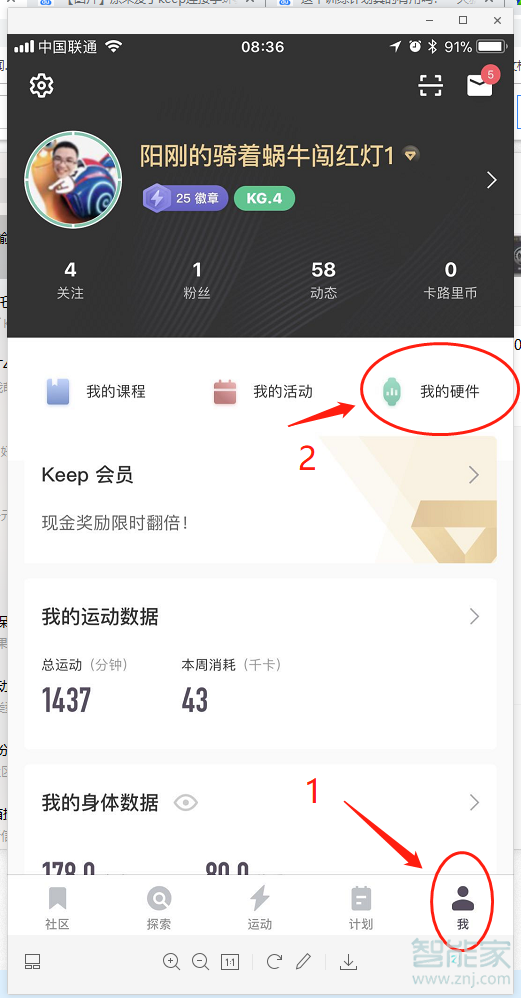Tap the 25 徽章 badge
This screenshot has height=998, width=521.
[185, 198]
